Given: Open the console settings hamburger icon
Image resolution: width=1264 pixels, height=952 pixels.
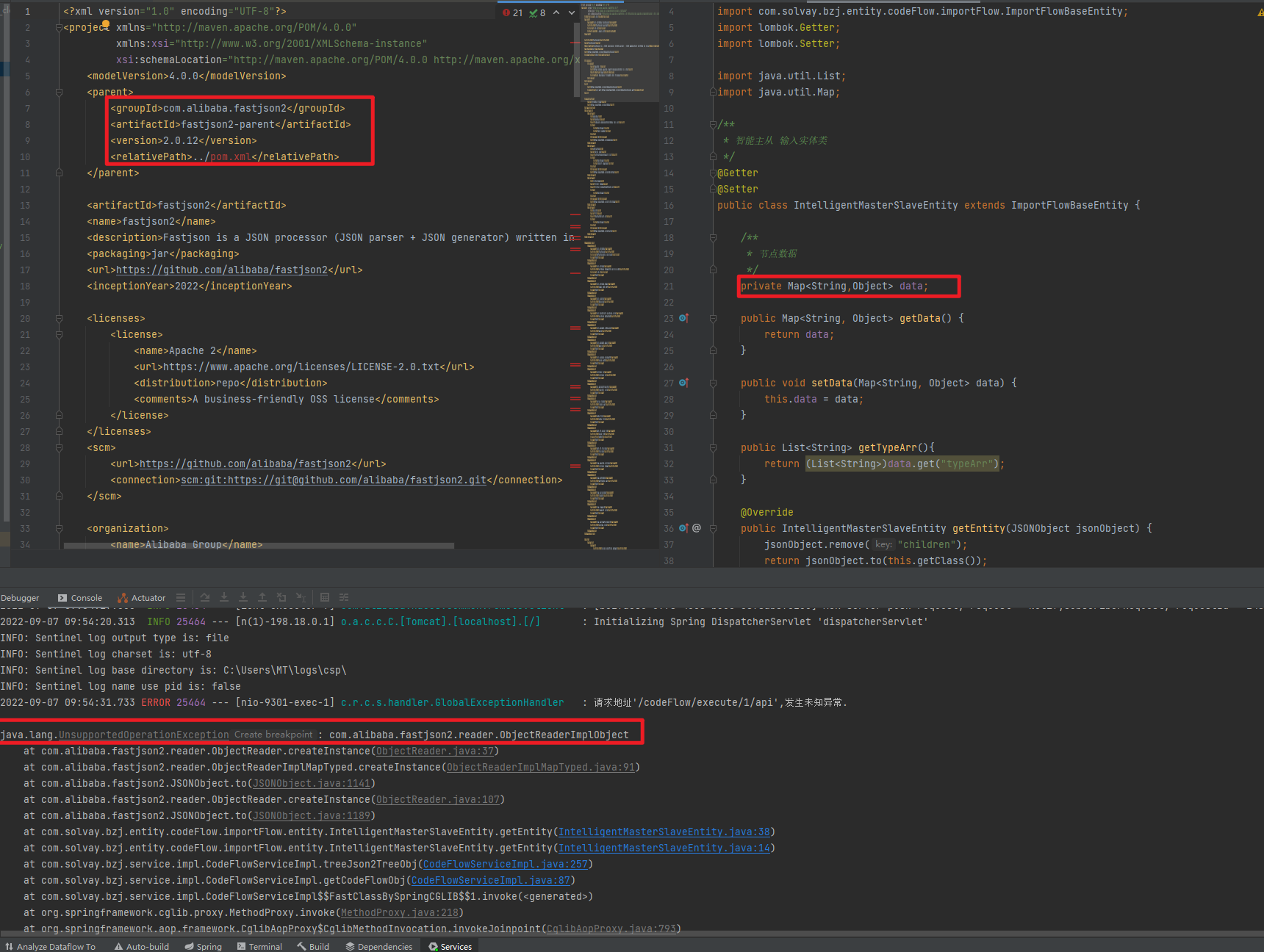Looking at the screenshot, I should (181, 597).
